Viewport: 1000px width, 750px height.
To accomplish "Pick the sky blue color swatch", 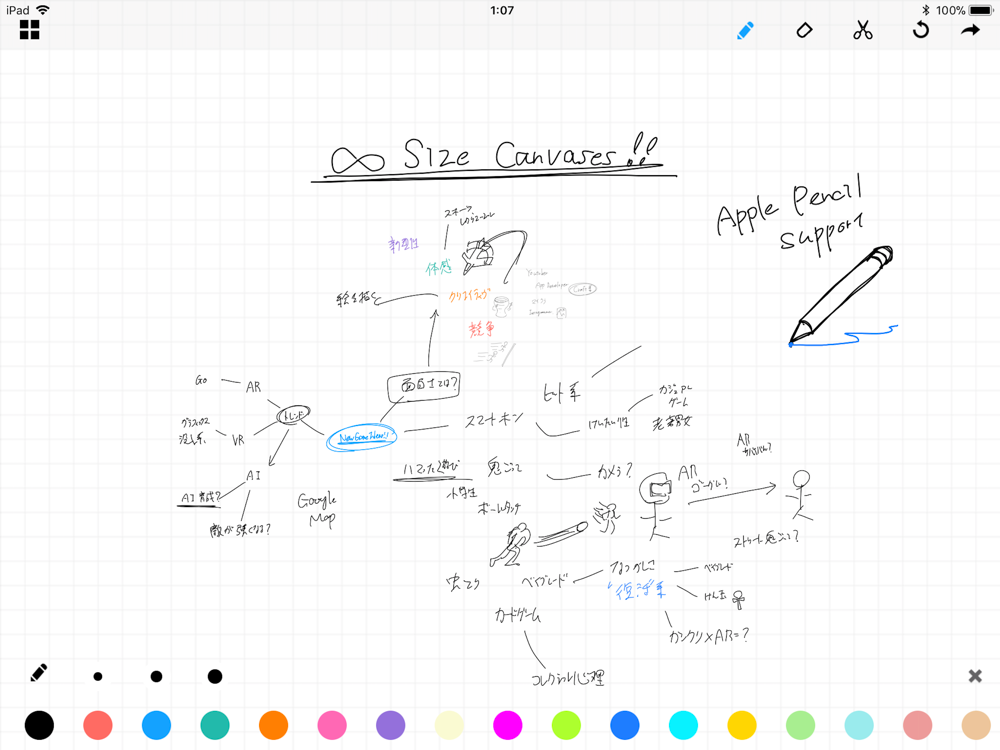I will pyautogui.click(x=156, y=725).
